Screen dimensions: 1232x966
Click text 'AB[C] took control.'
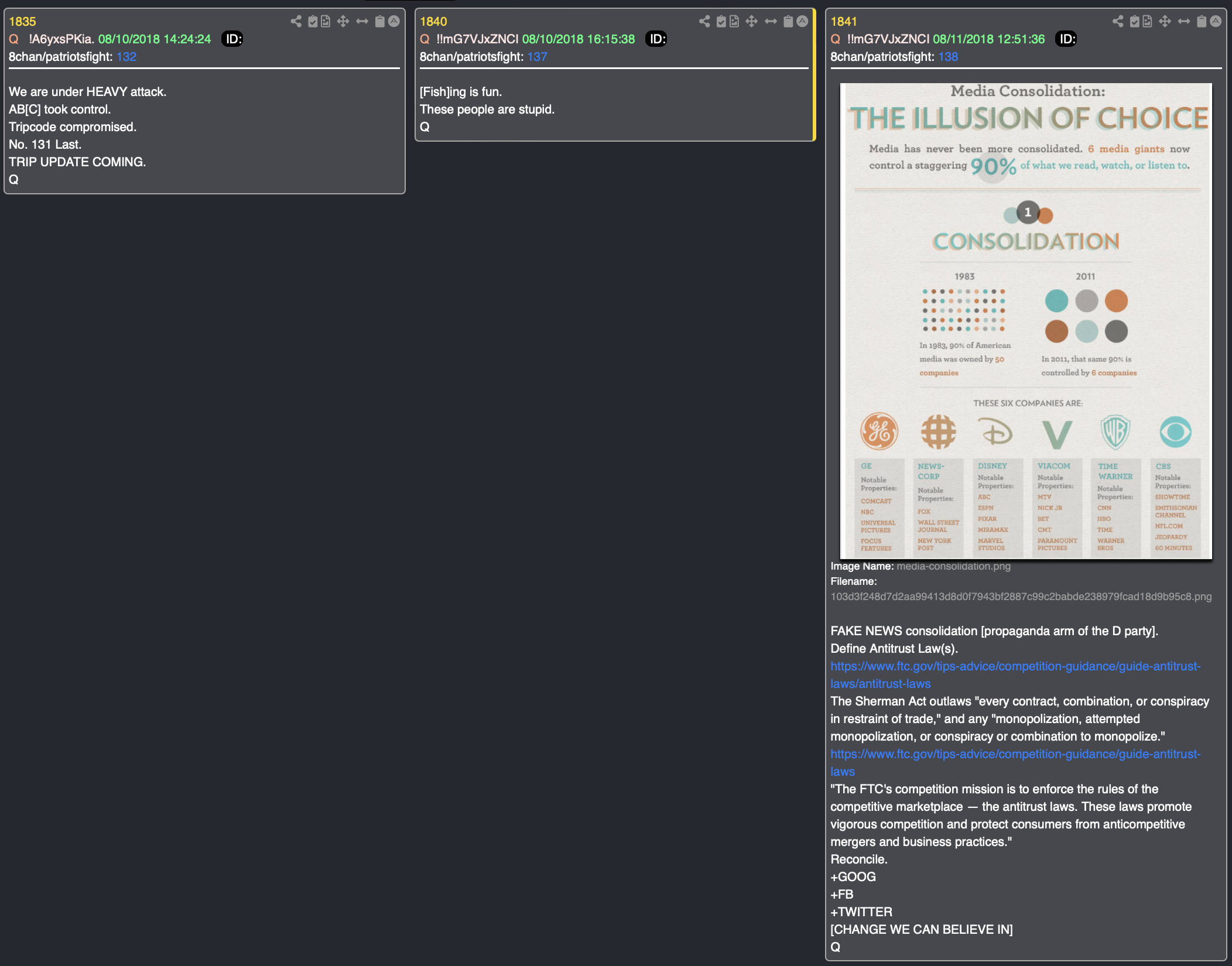click(x=60, y=109)
